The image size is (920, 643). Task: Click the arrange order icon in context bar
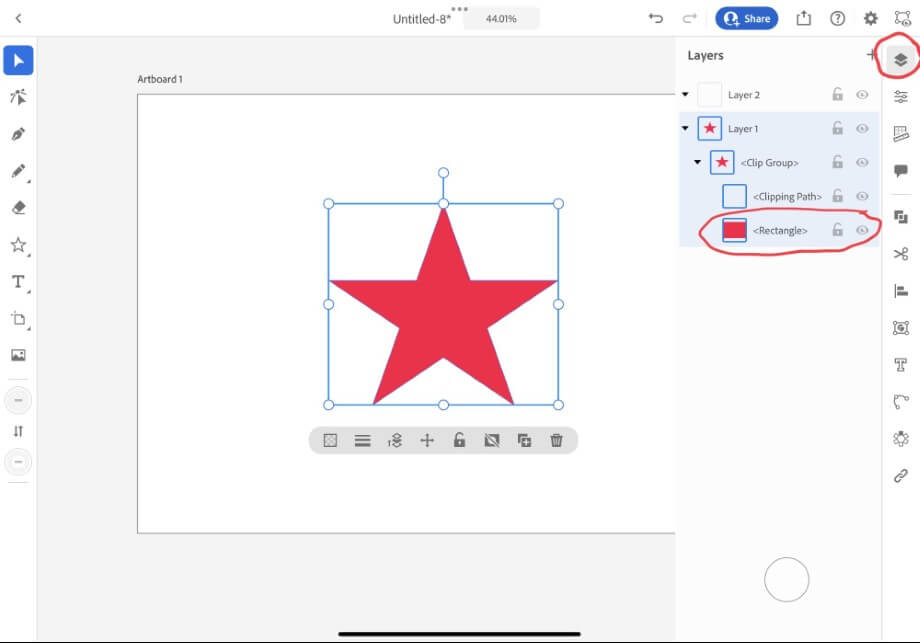395,440
